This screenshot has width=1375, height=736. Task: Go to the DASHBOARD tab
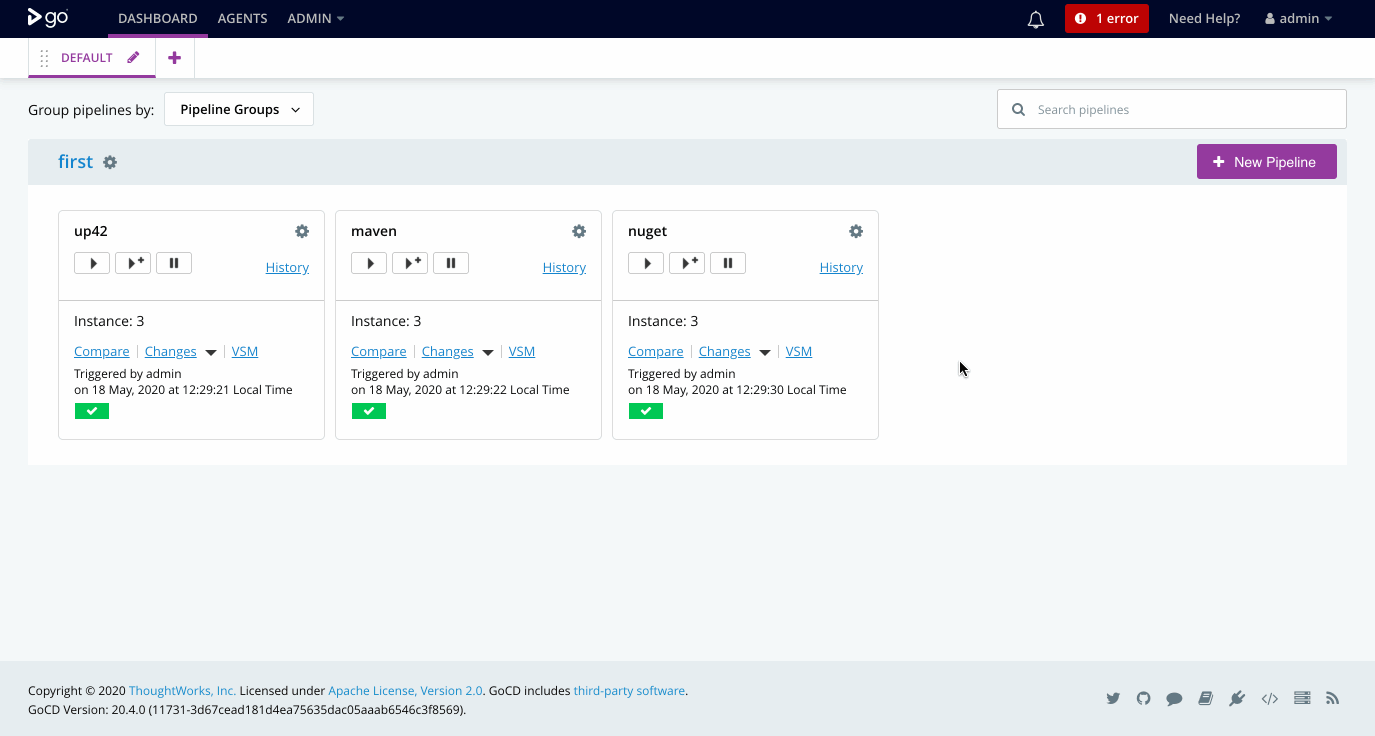(x=158, y=19)
